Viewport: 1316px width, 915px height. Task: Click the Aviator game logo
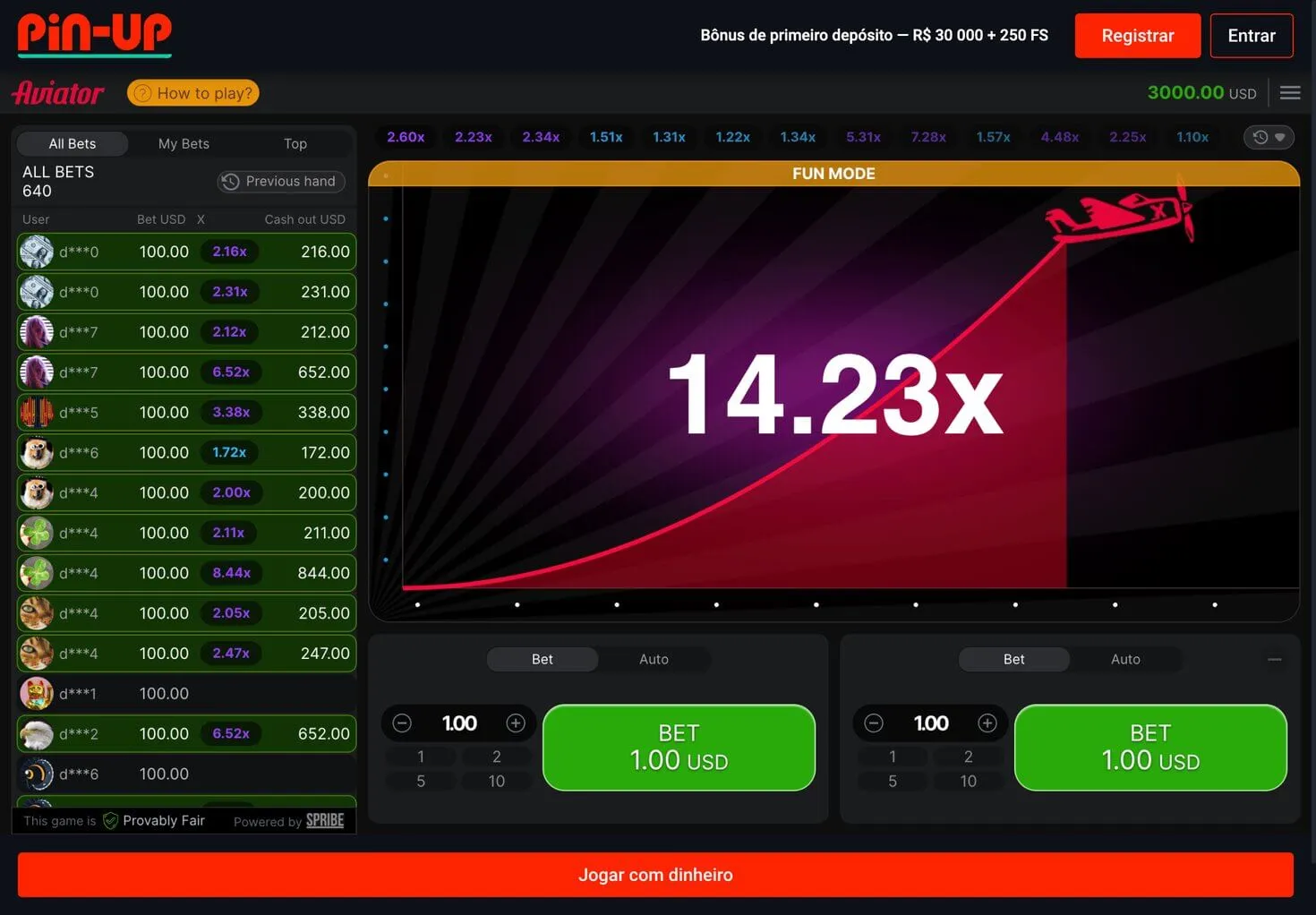point(58,93)
